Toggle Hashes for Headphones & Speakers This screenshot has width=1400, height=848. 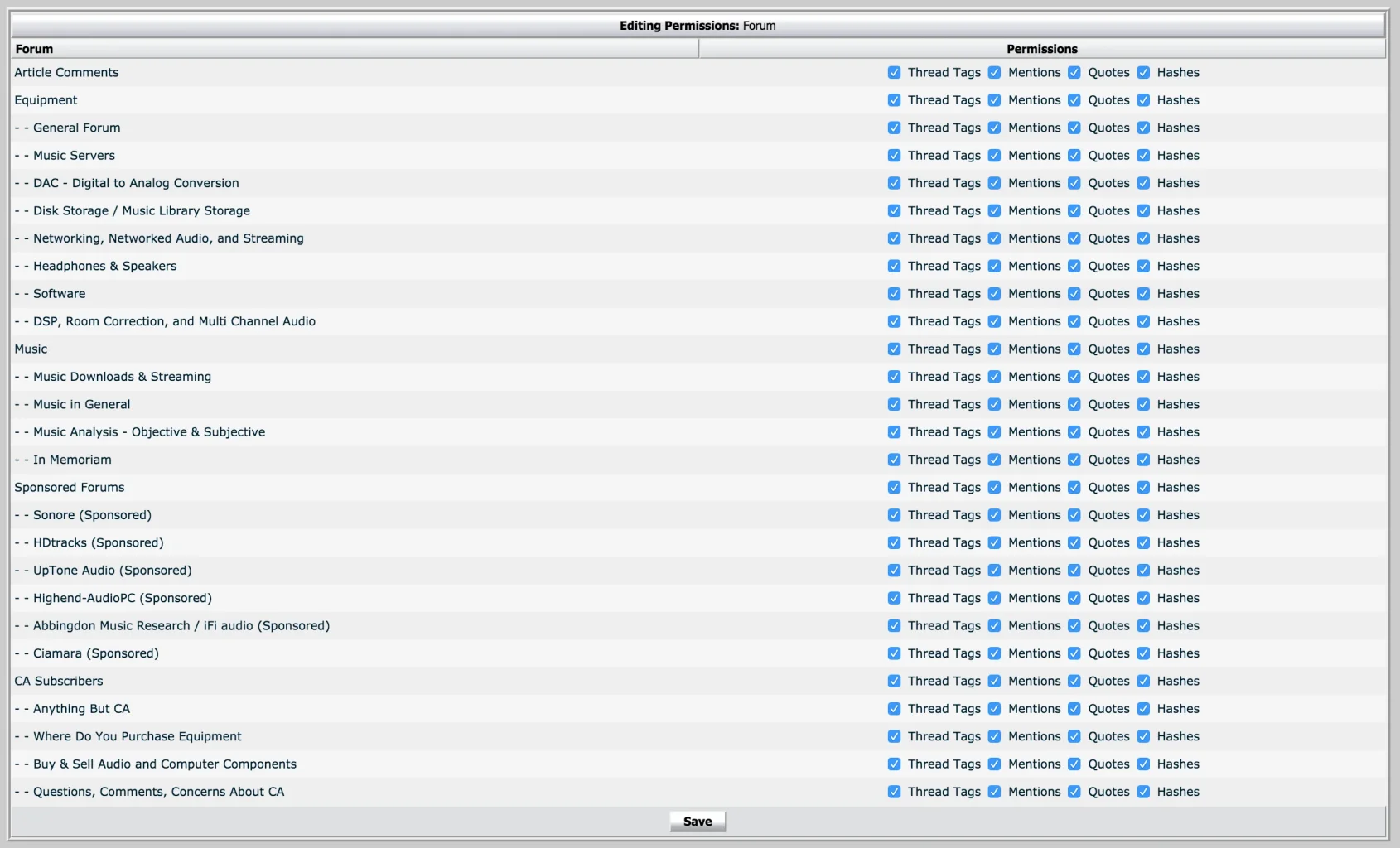click(1143, 266)
